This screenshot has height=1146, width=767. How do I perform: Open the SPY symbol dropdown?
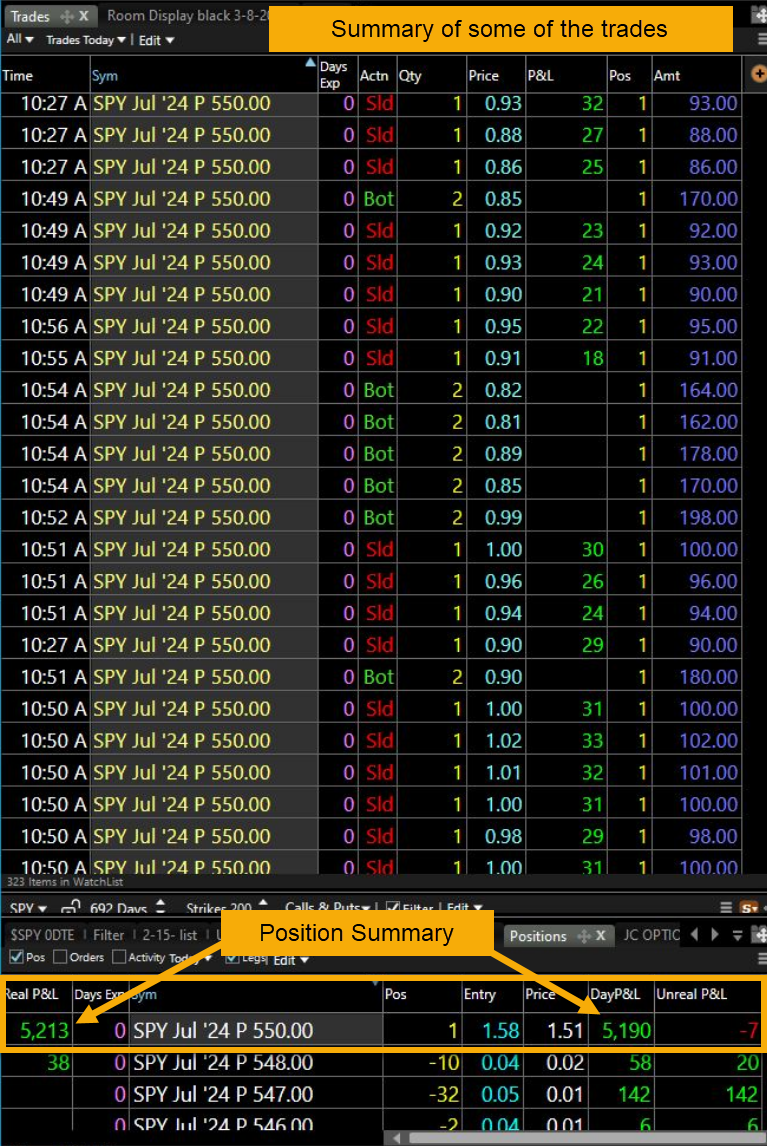point(29,908)
